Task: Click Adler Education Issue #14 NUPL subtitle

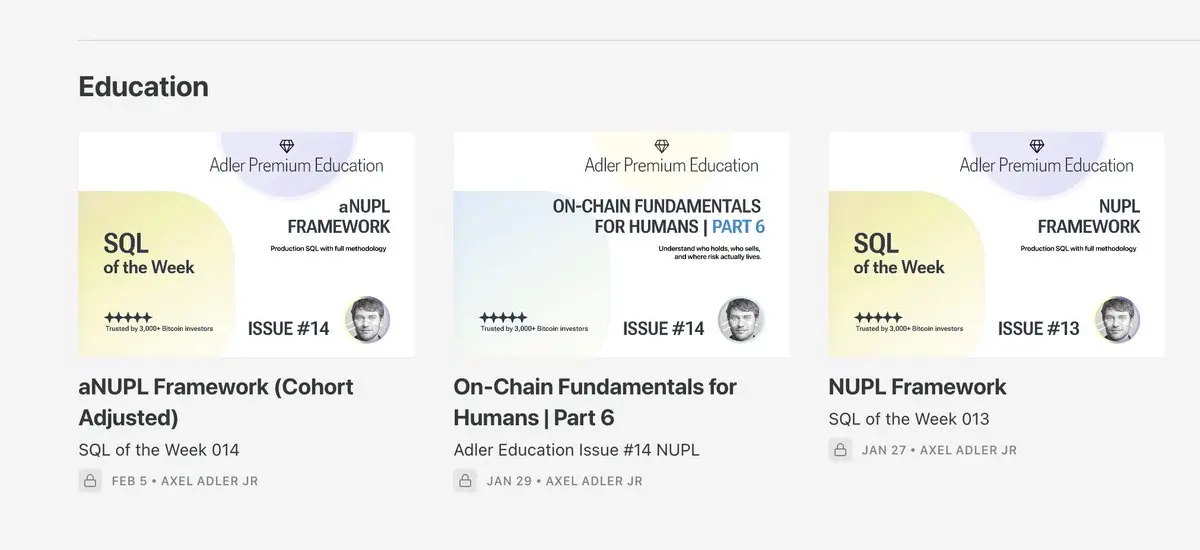Action: 576,450
